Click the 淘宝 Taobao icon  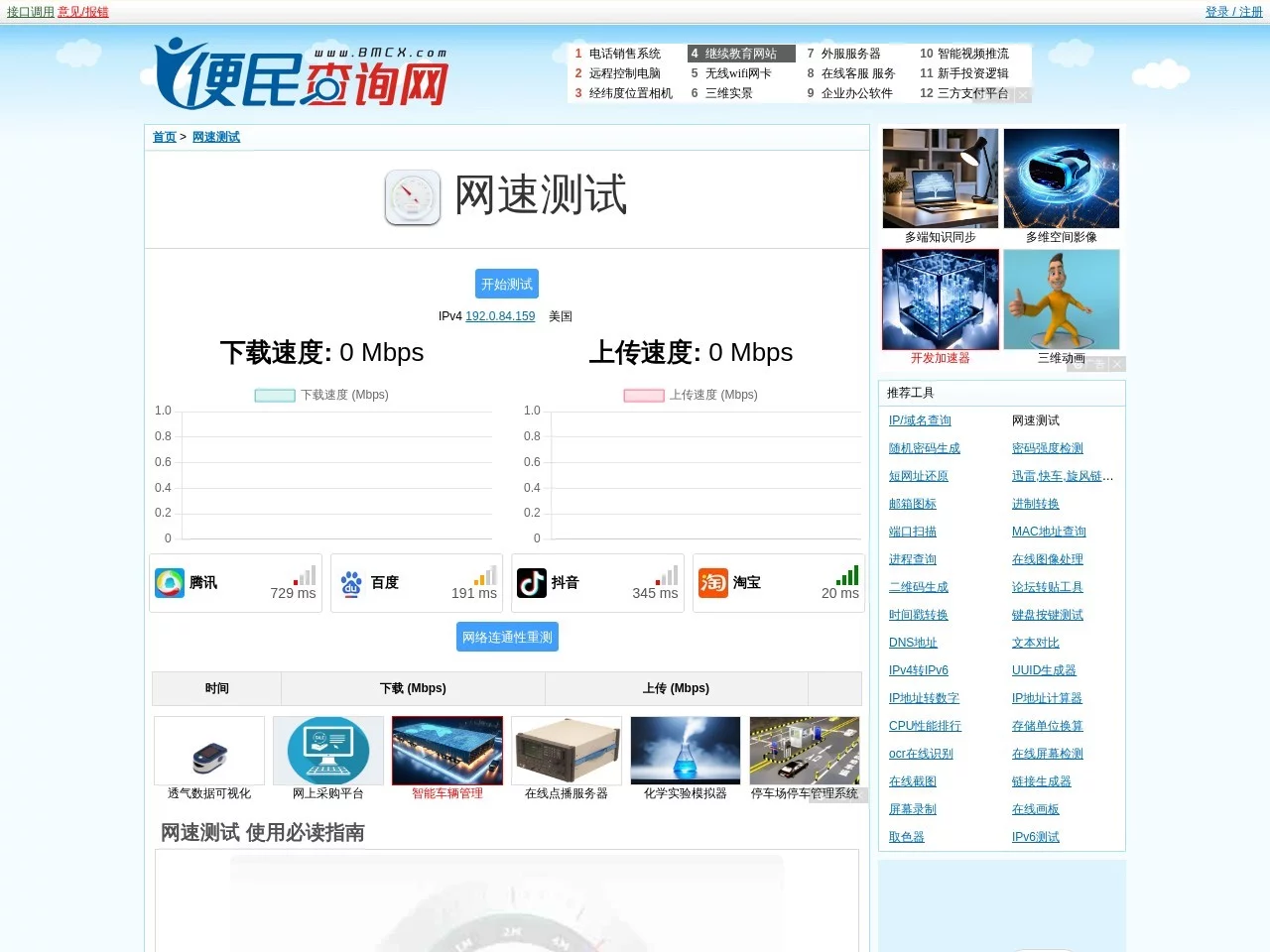click(x=712, y=583)
